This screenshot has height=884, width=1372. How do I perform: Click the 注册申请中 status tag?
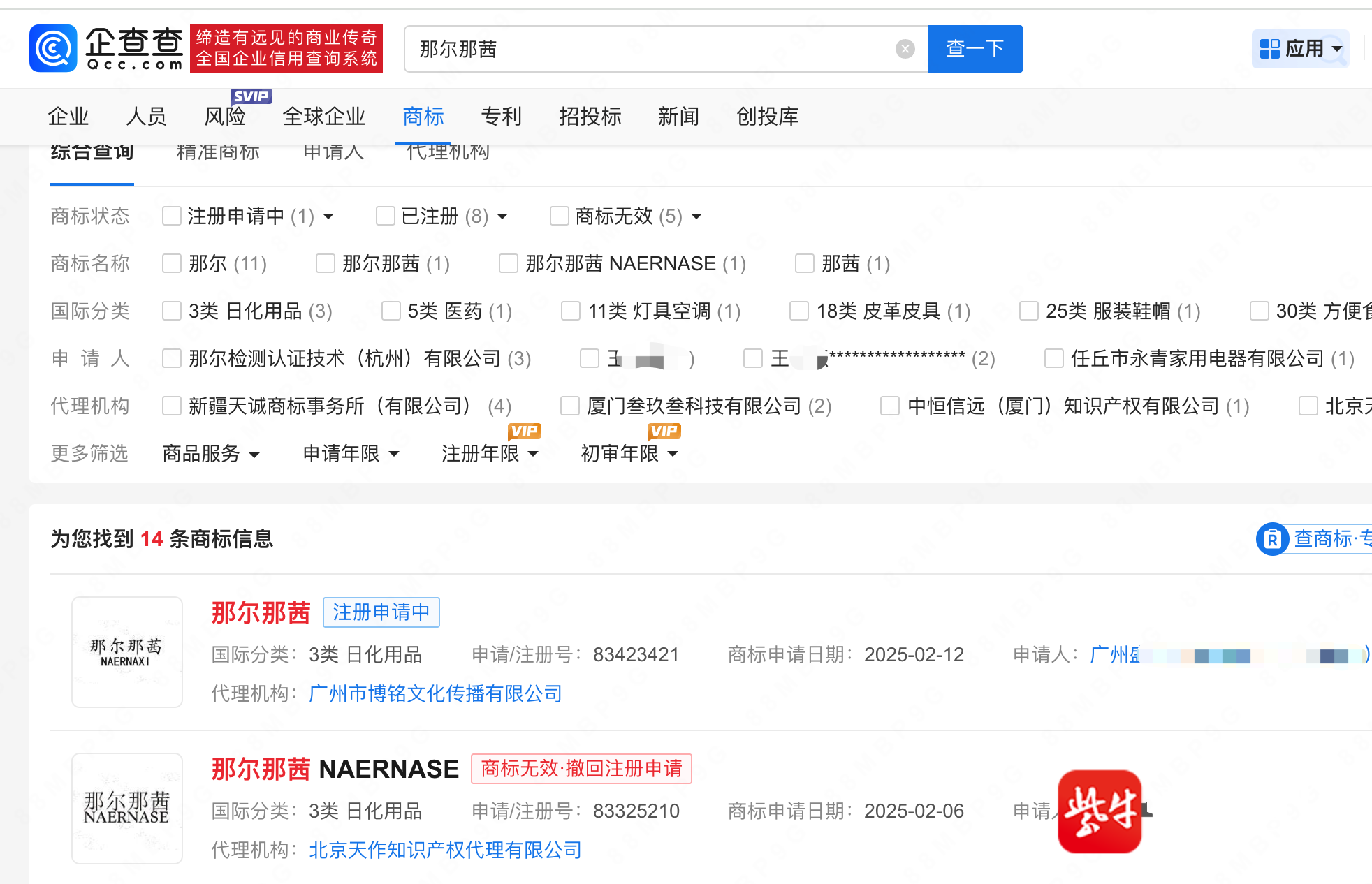click(x=381, y=612)
